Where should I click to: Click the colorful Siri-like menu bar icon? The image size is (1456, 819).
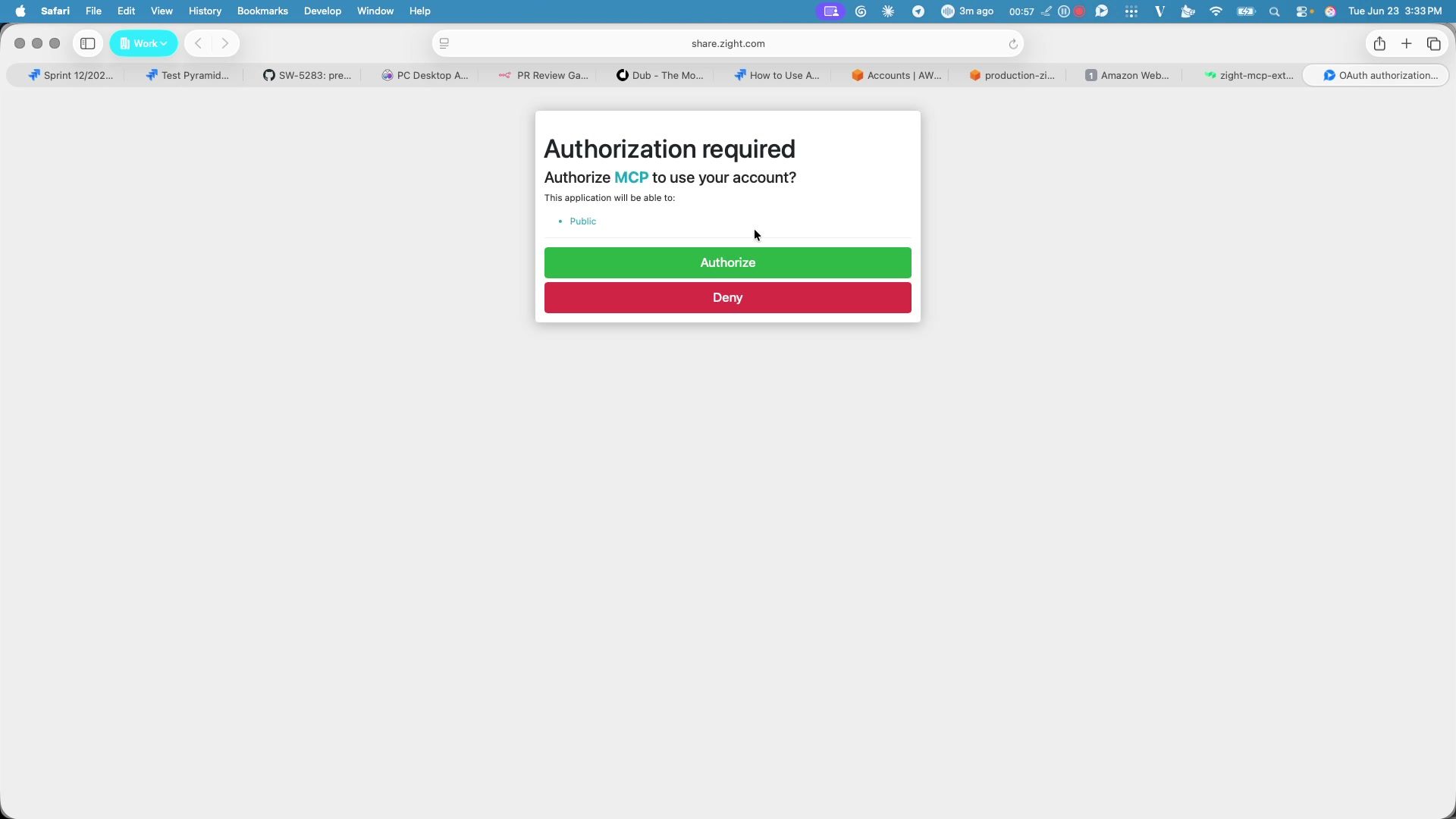click(x=1330, y=11)
